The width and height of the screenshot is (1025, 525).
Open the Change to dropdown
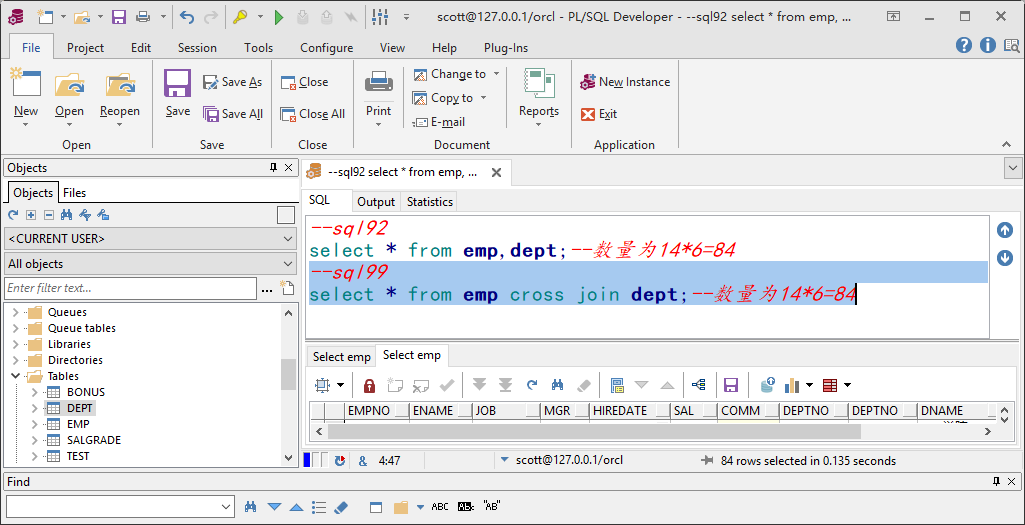[496, 74]
